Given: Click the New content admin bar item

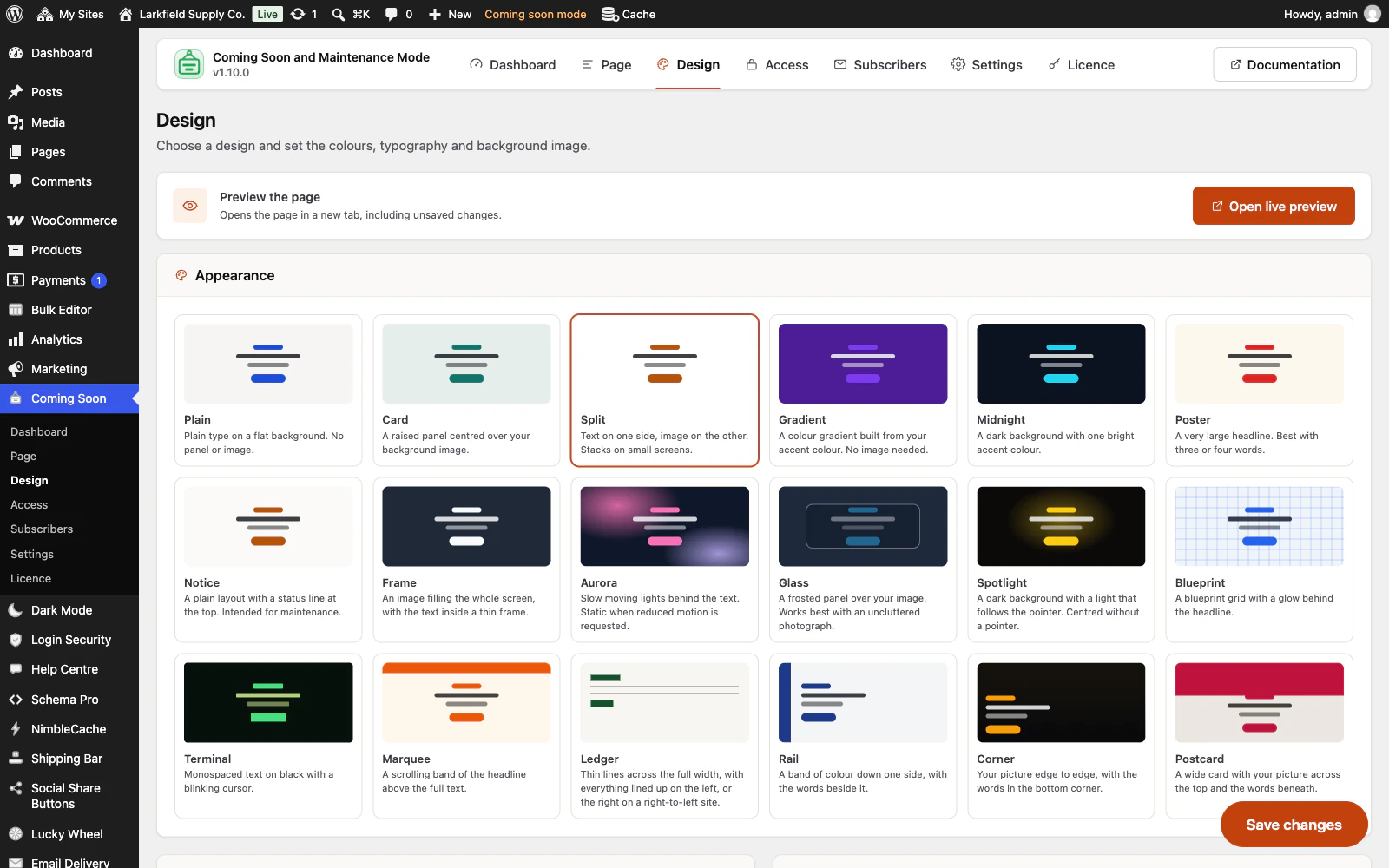Looking at the screenshot, I should pos(450,14).
